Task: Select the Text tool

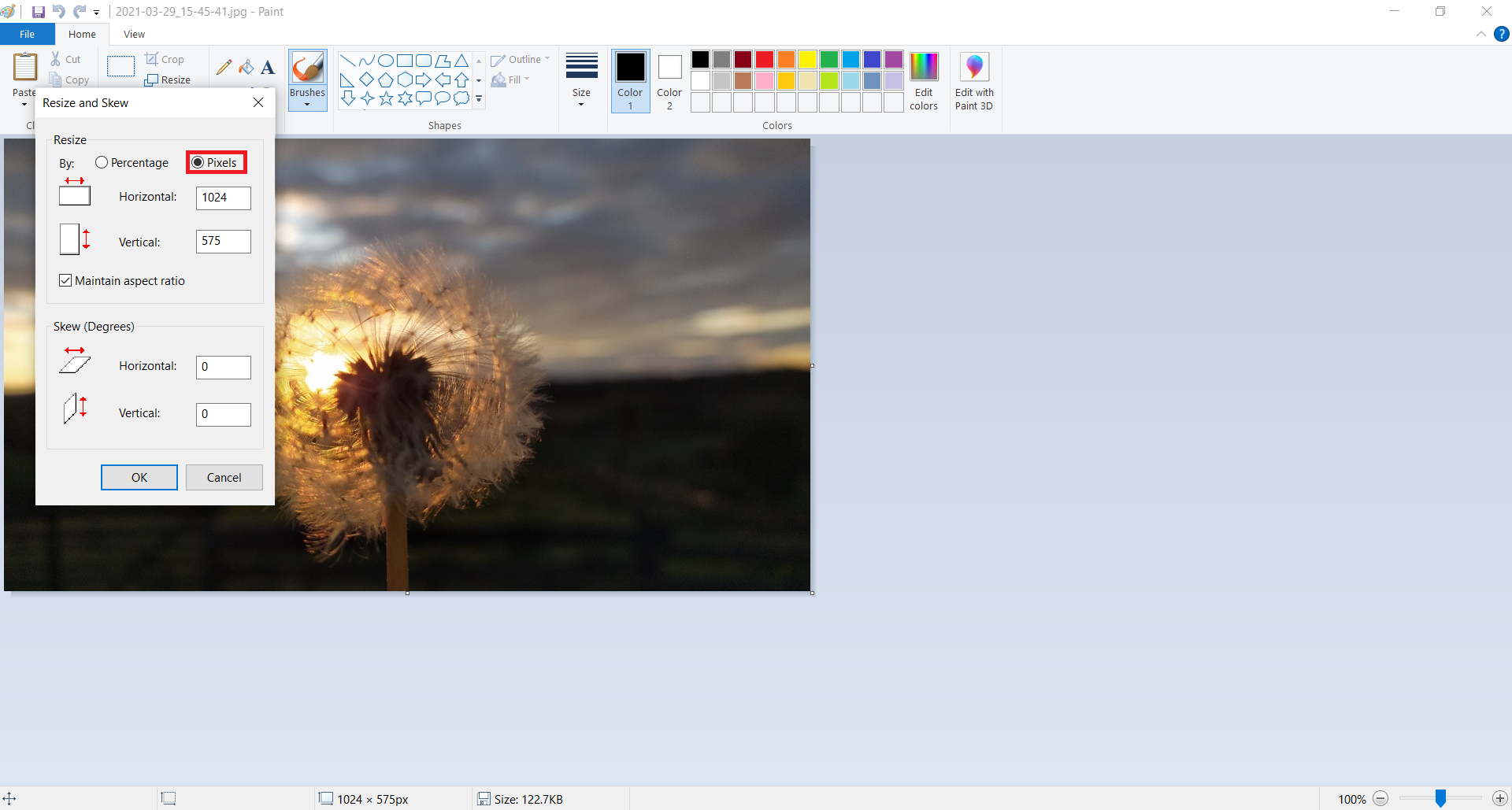Action: pyautogui.click(x=267, y=68)
